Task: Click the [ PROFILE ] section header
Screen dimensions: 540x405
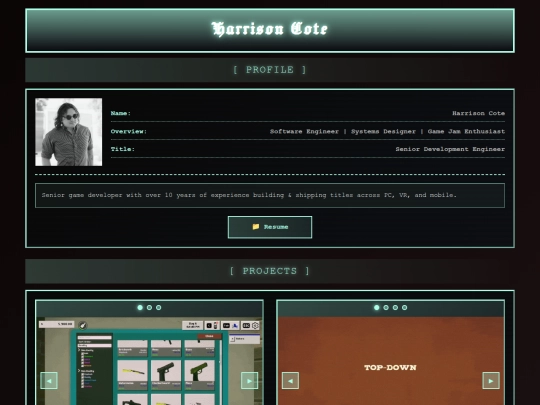Action: pyautogui.click(x=270, y=70)
